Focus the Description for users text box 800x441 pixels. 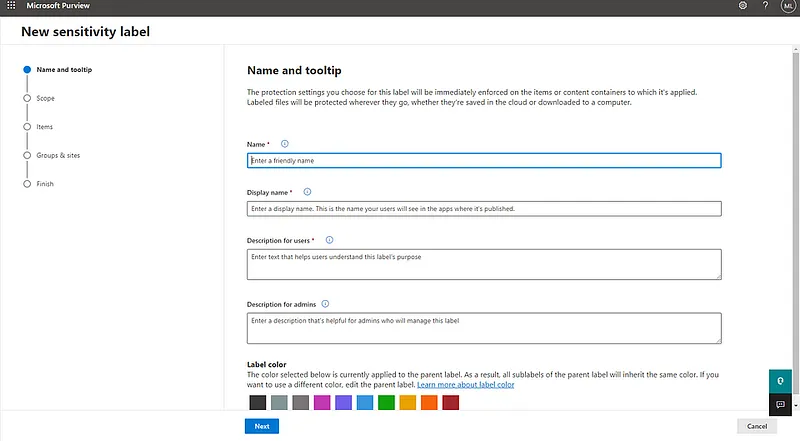(484, 264)
